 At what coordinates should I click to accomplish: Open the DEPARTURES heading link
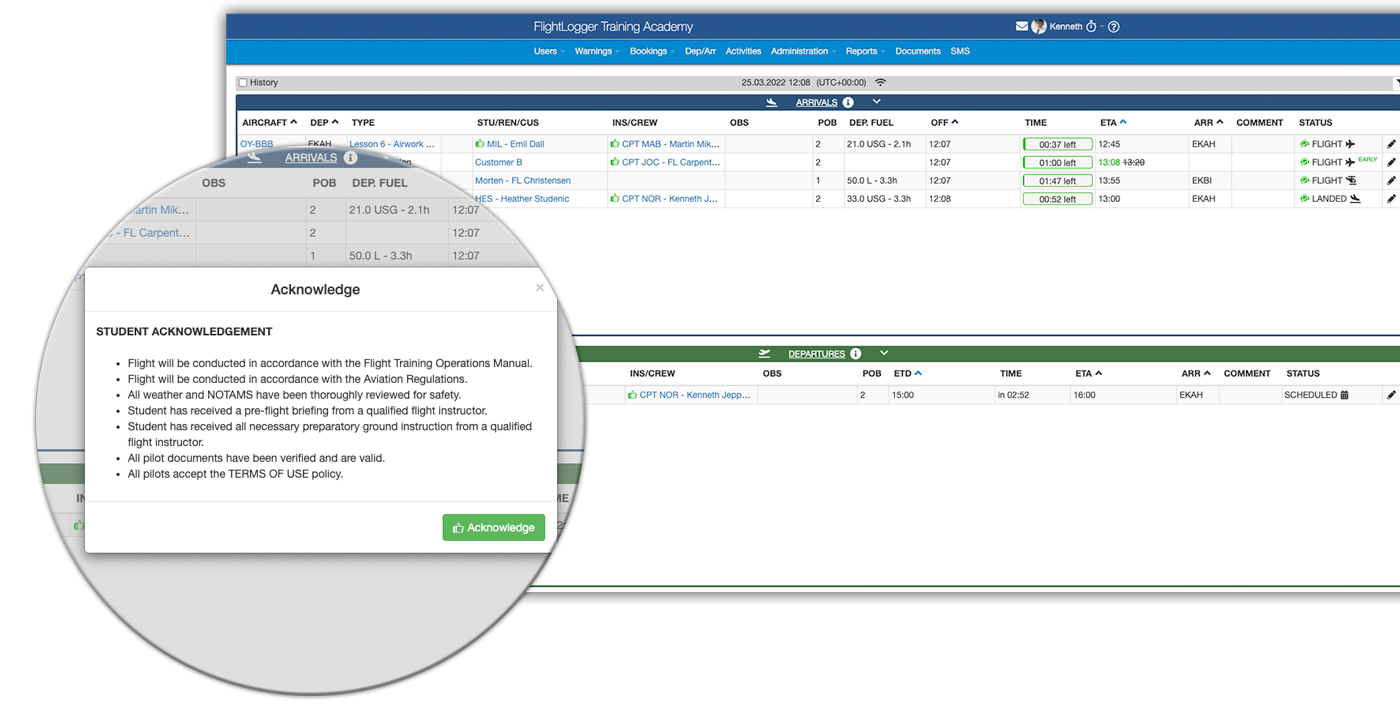point(816,354)
